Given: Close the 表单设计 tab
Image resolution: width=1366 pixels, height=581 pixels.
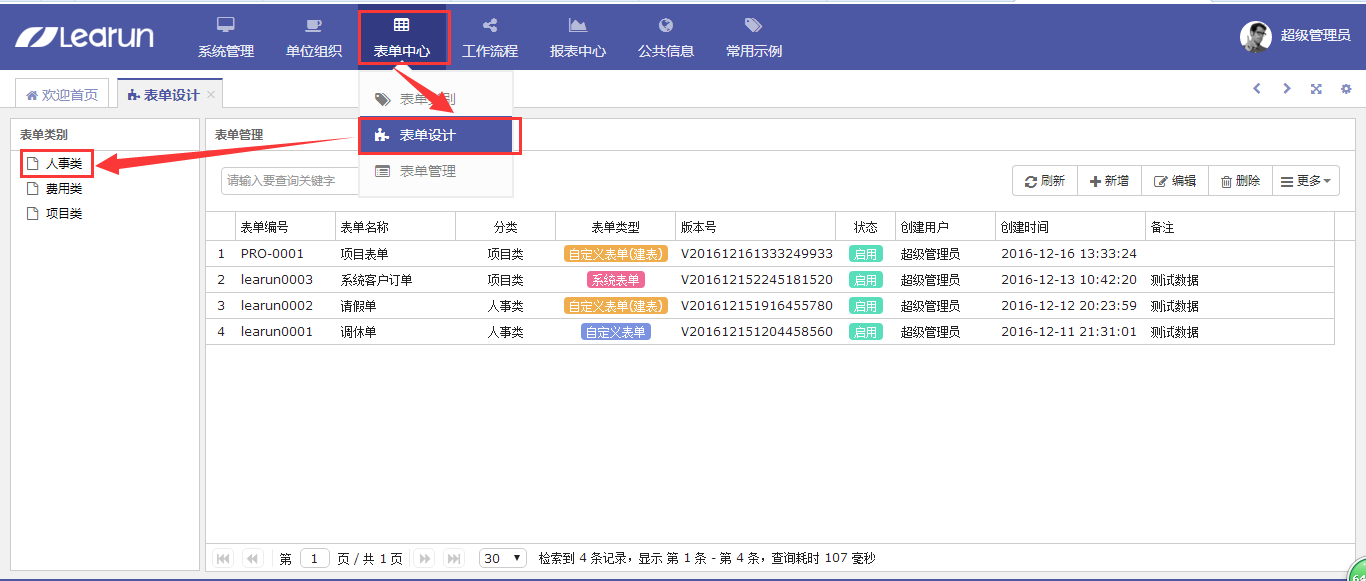Looking at the screenshot, I should [x=211, y=95].
